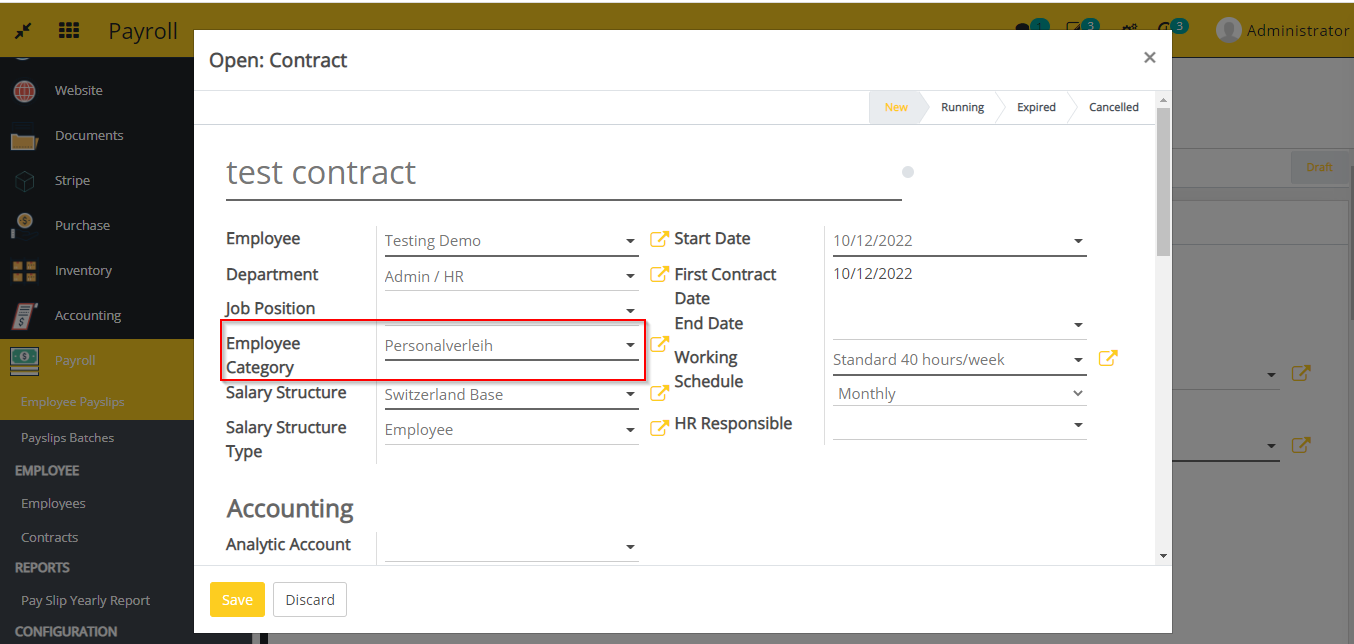Expand the HR Responsible dropdown
The image size is (1354, 644).
tap(1078, 425)
